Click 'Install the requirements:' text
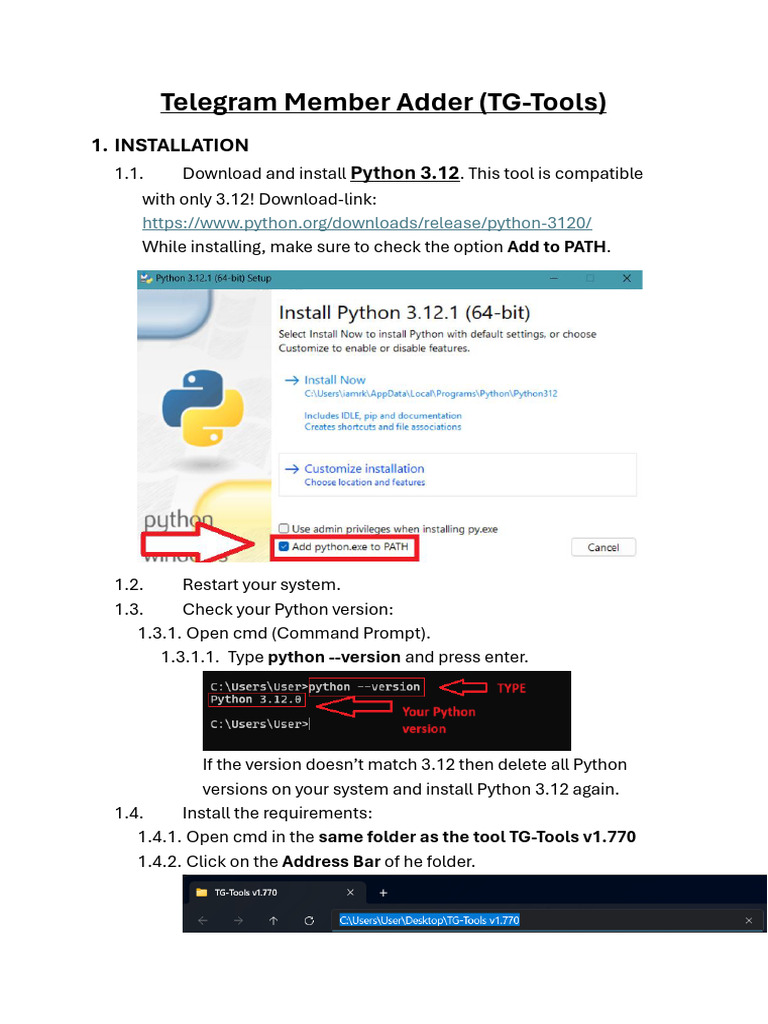This screenshot has height=1024, width=768. click(277, 813)
